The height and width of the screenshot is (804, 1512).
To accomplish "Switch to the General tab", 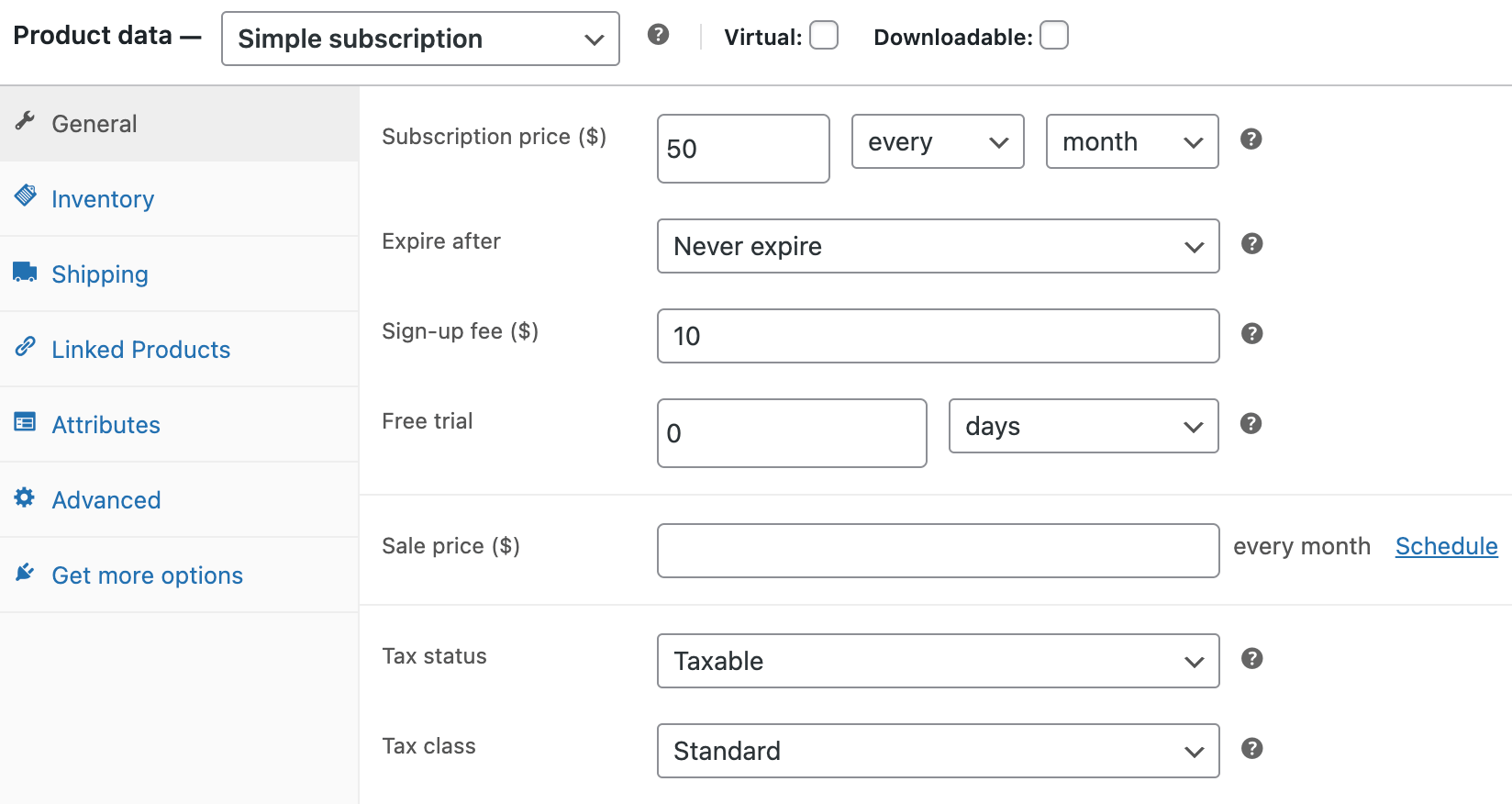I will pos(179,124).
